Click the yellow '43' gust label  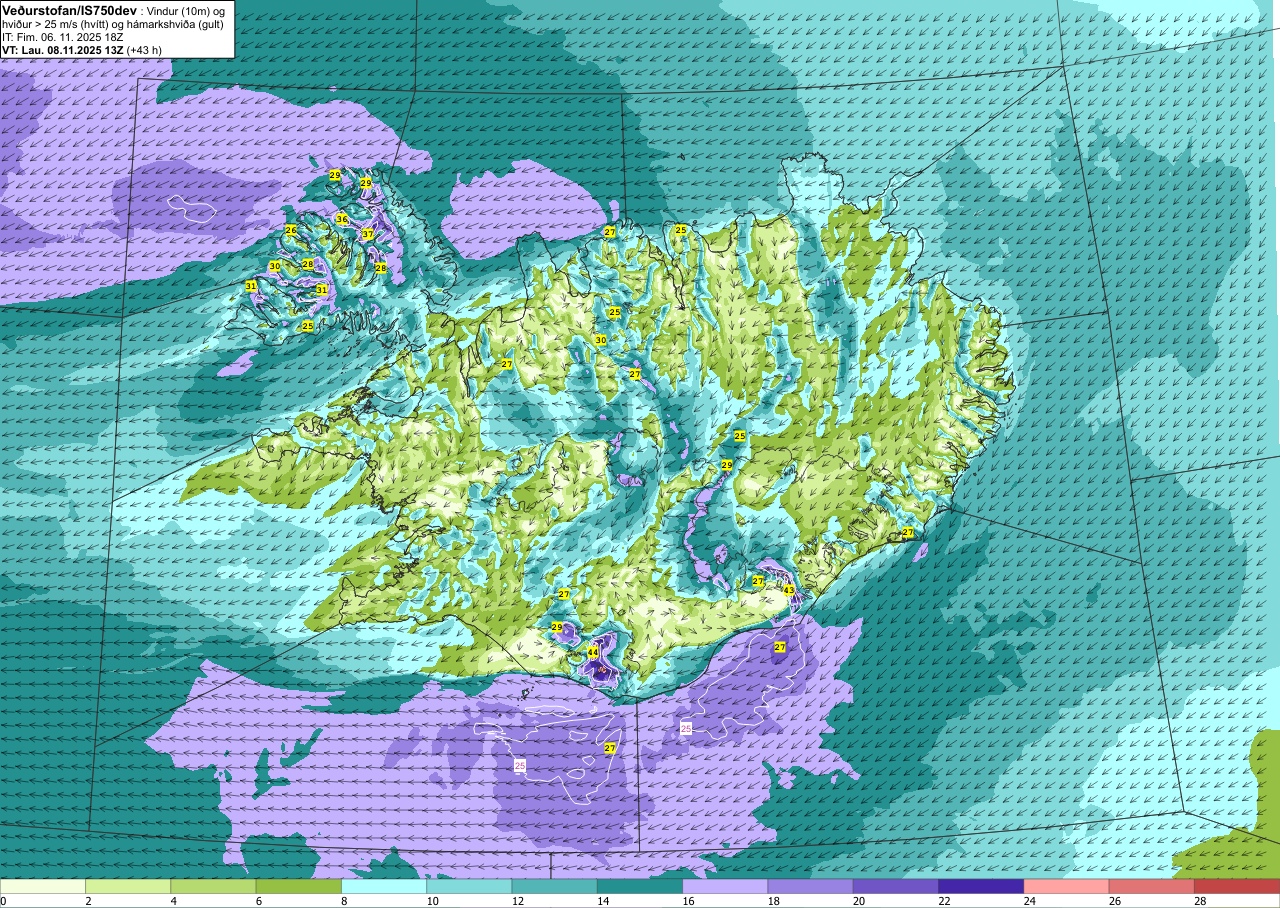(x=788, y=590)
